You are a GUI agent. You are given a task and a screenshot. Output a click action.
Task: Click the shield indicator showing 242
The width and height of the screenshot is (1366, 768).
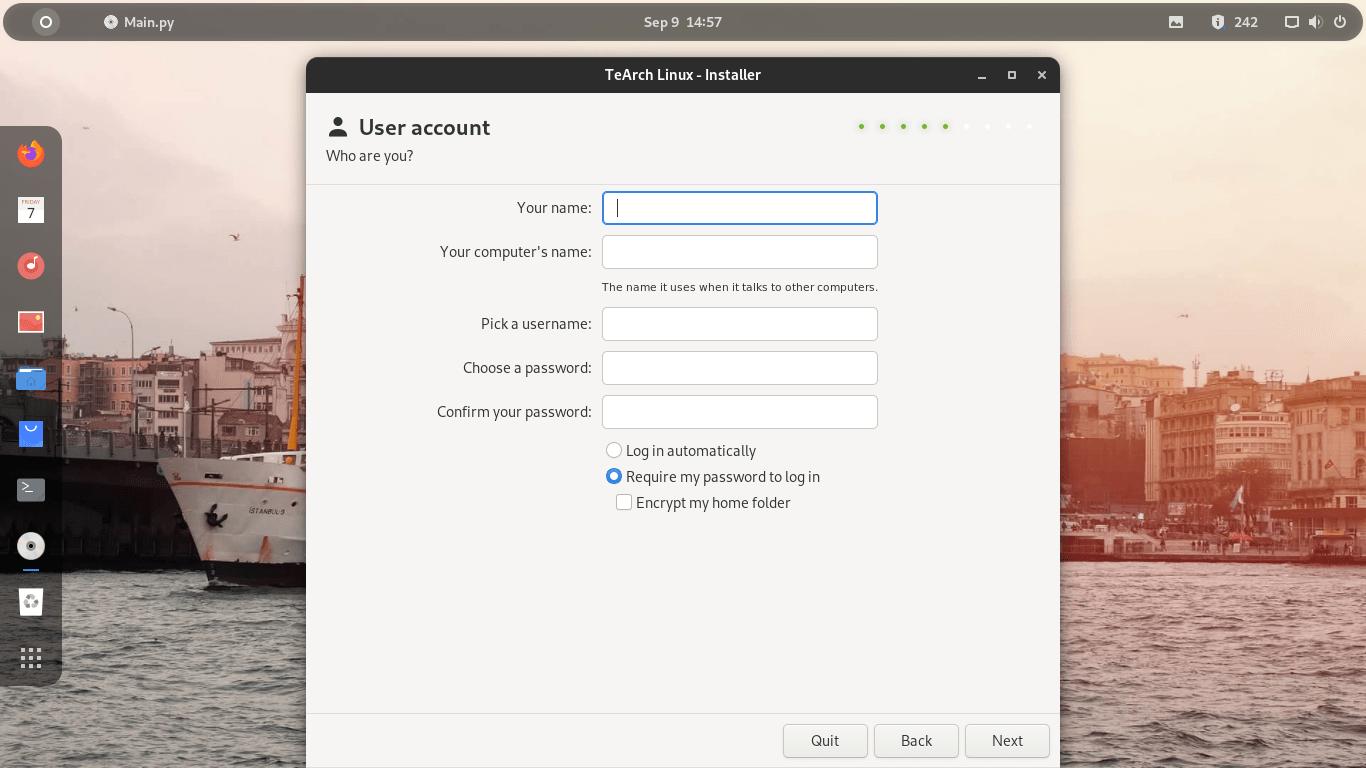pyautogui.click(x=1234, y=22)
